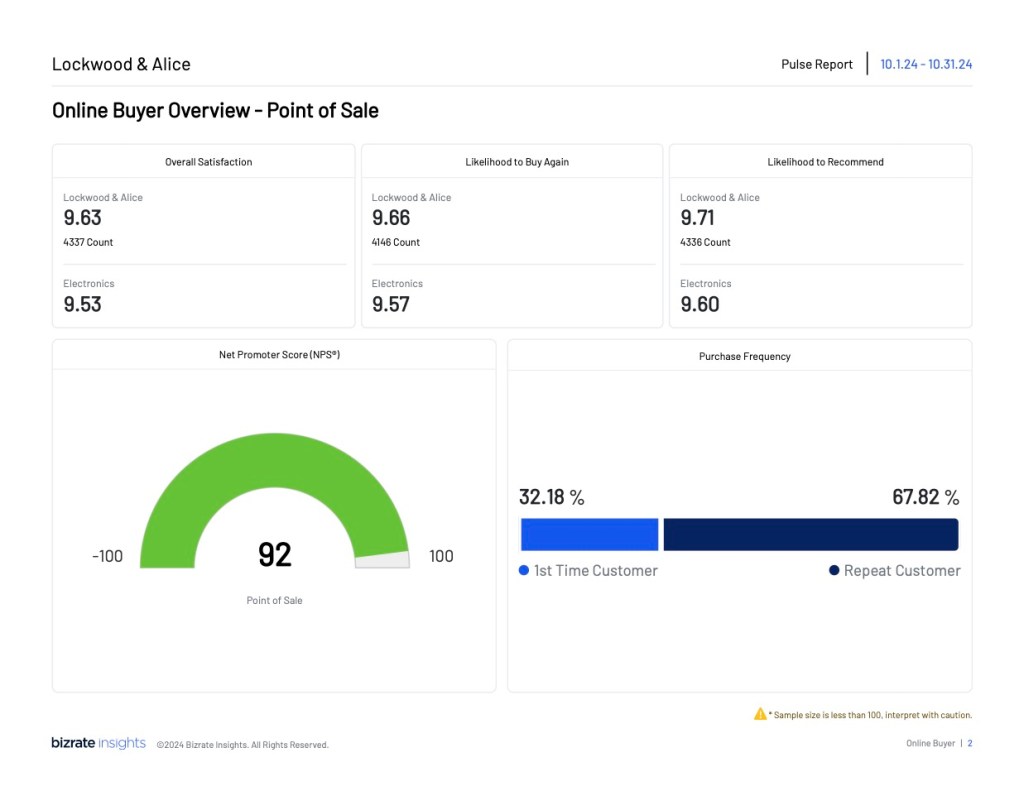The image size is (1024, 791).
Task: Click the 100 gauge maximum label
Action: 441,557
